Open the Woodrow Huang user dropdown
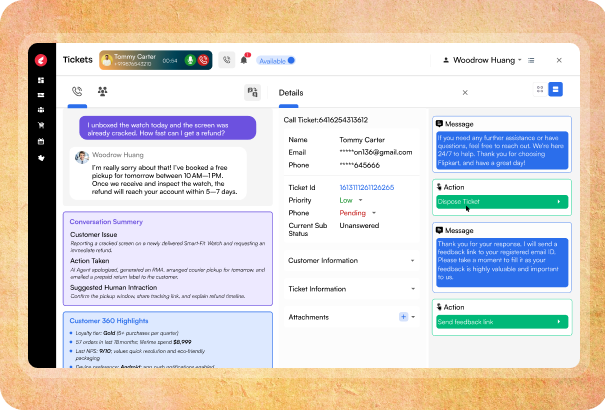Screen dimensions: 608x410 coord(484,60)
